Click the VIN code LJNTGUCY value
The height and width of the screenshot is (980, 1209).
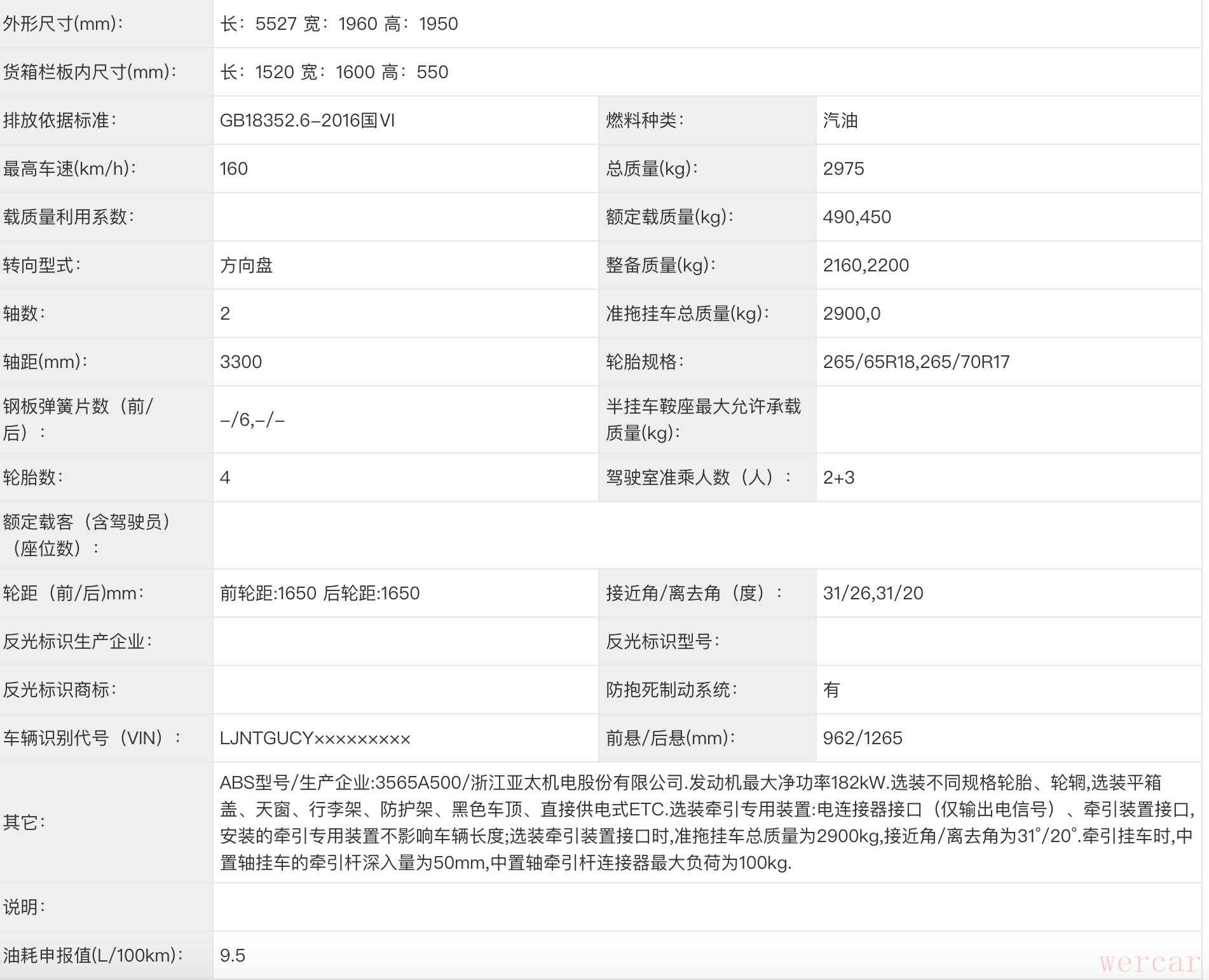pos(315,738)
